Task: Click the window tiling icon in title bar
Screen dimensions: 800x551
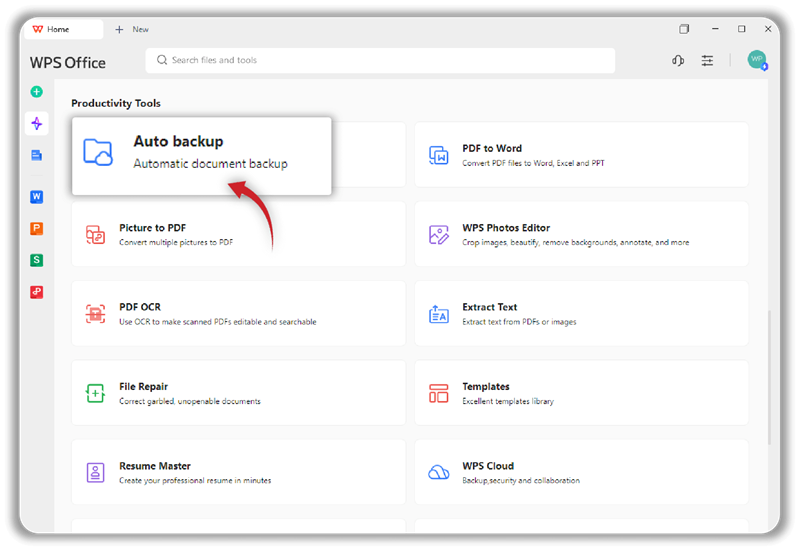Action: [x=684, y=29]
